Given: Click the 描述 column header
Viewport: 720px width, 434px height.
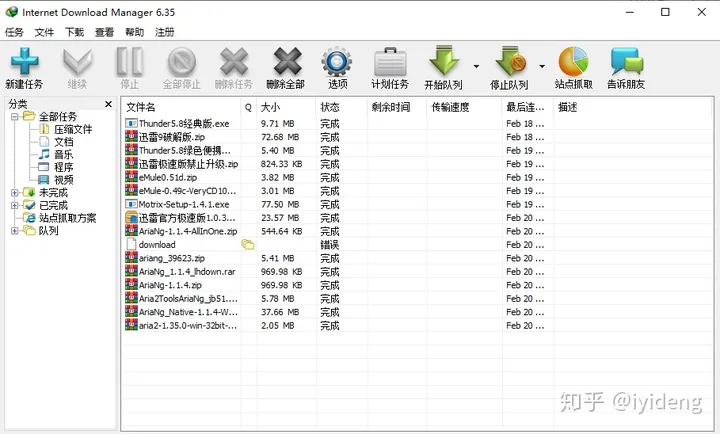Looking at the screenshot, I should 568,107.
